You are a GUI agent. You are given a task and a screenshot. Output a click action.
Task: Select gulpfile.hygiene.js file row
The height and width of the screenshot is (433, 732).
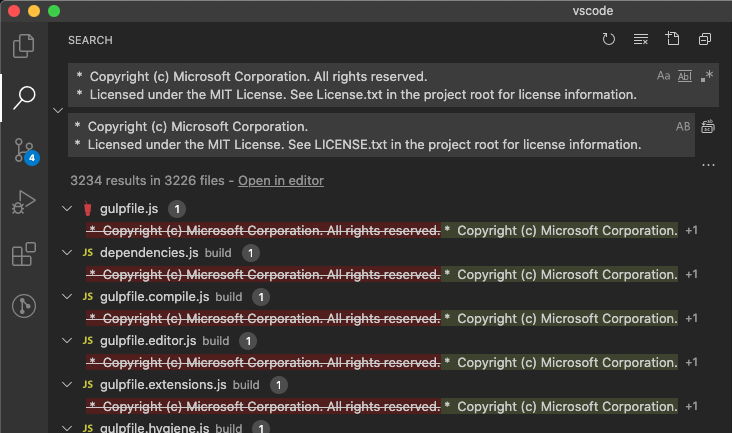[x=390, y=427]
